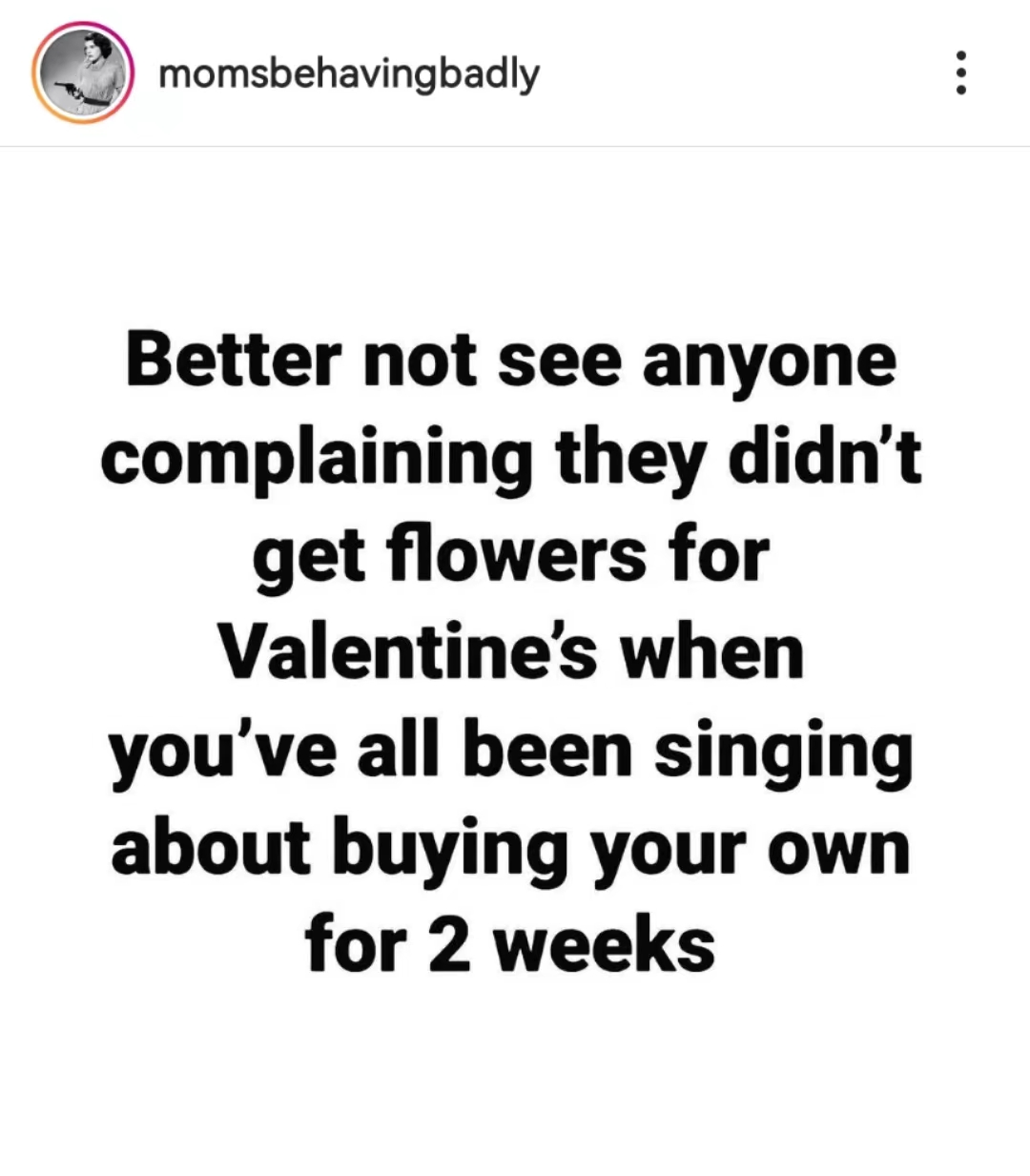Viewport: 1030px width, 1176px height.
Task: Click the word "singing" in the post
Action: [783, 753]
